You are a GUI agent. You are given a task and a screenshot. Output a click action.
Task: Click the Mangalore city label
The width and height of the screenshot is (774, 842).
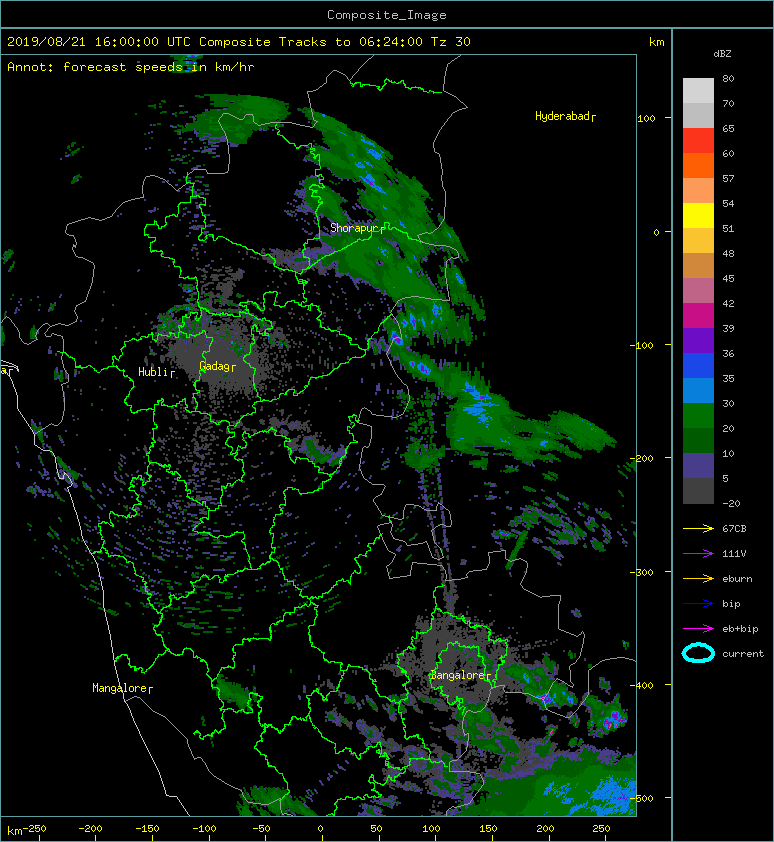122,688
